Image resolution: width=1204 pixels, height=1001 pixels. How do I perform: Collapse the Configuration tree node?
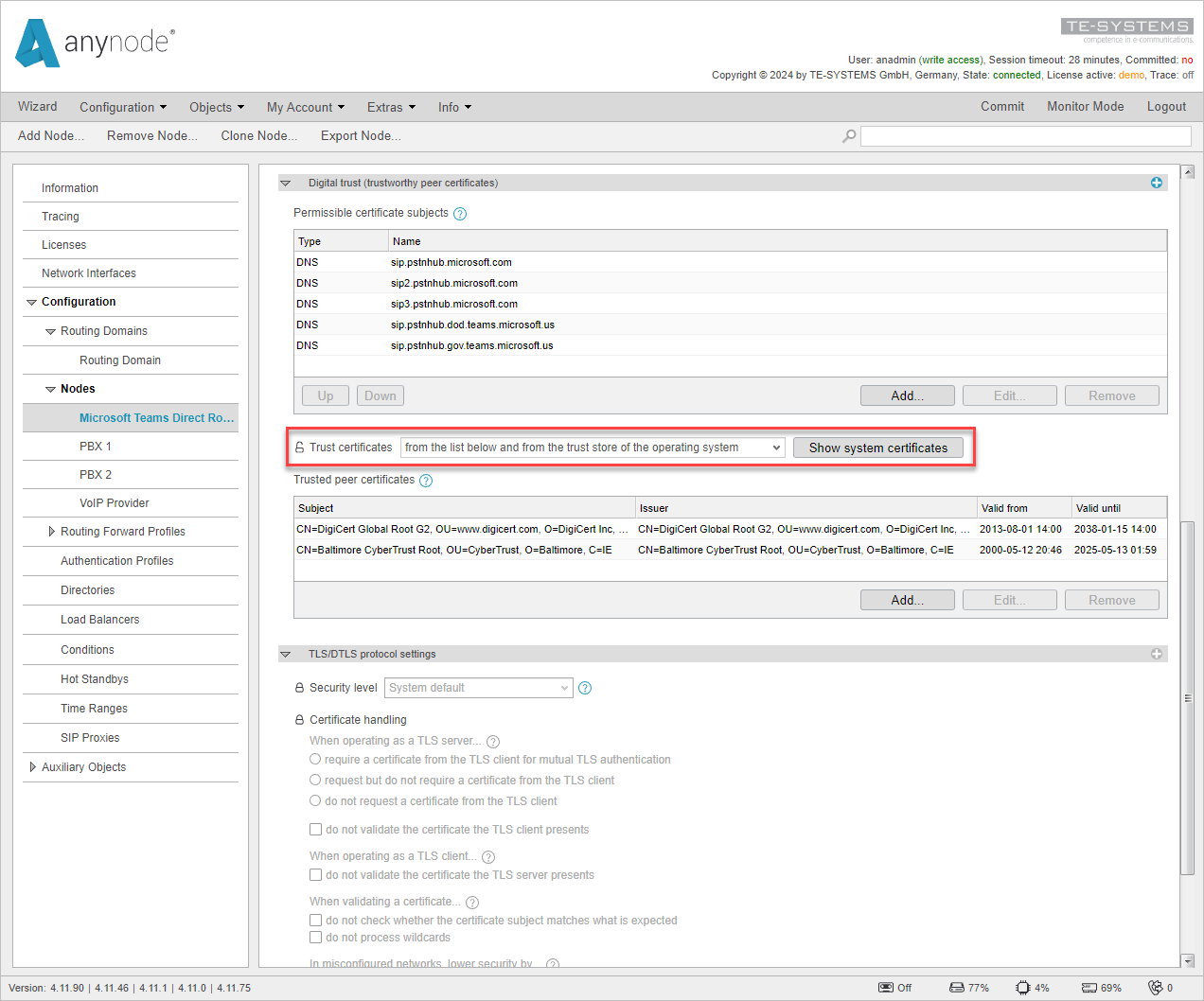tap(32, 303)
